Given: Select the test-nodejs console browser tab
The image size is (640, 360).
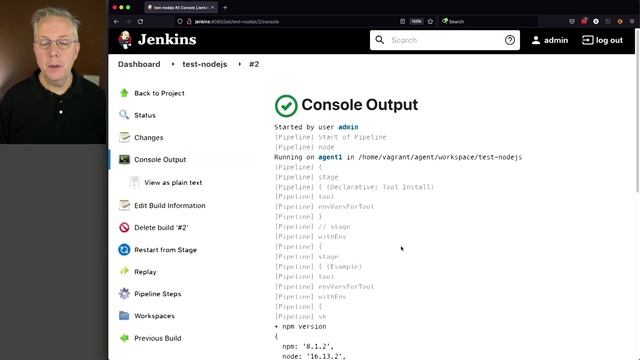Looking at the screenshot, I should coord(181,7).
